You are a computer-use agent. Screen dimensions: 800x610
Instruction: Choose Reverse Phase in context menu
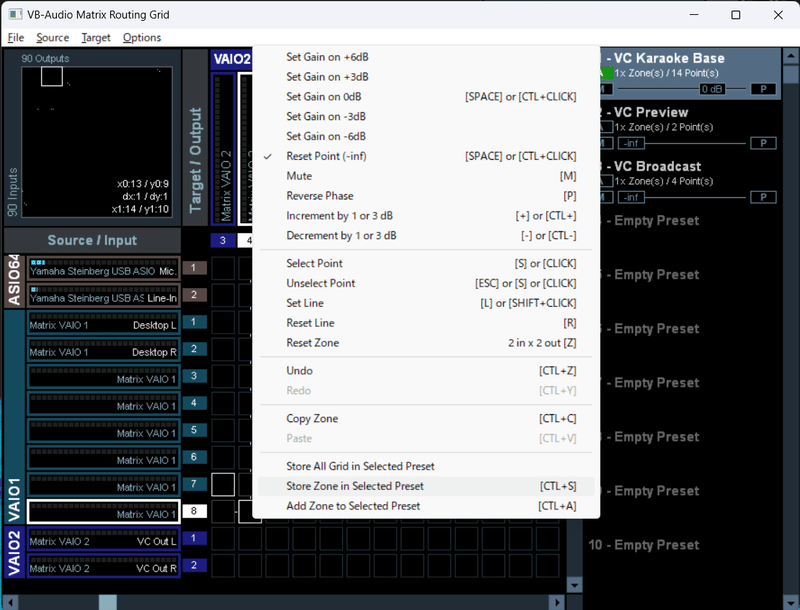(x=426, y=196)
